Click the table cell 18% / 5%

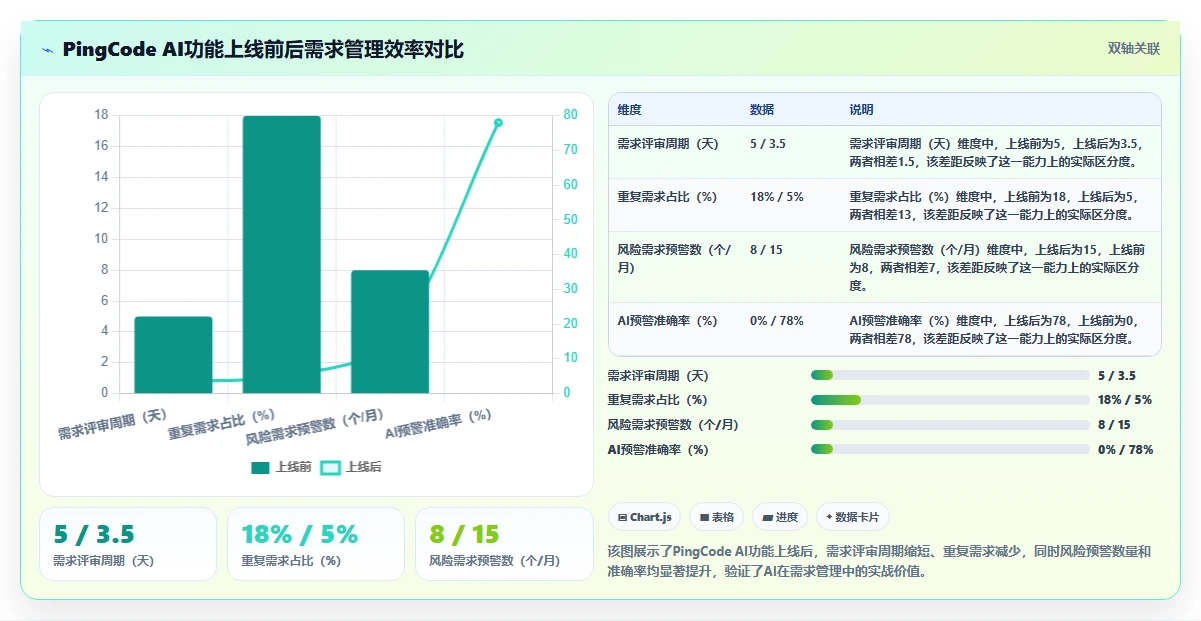pos(777,197)
